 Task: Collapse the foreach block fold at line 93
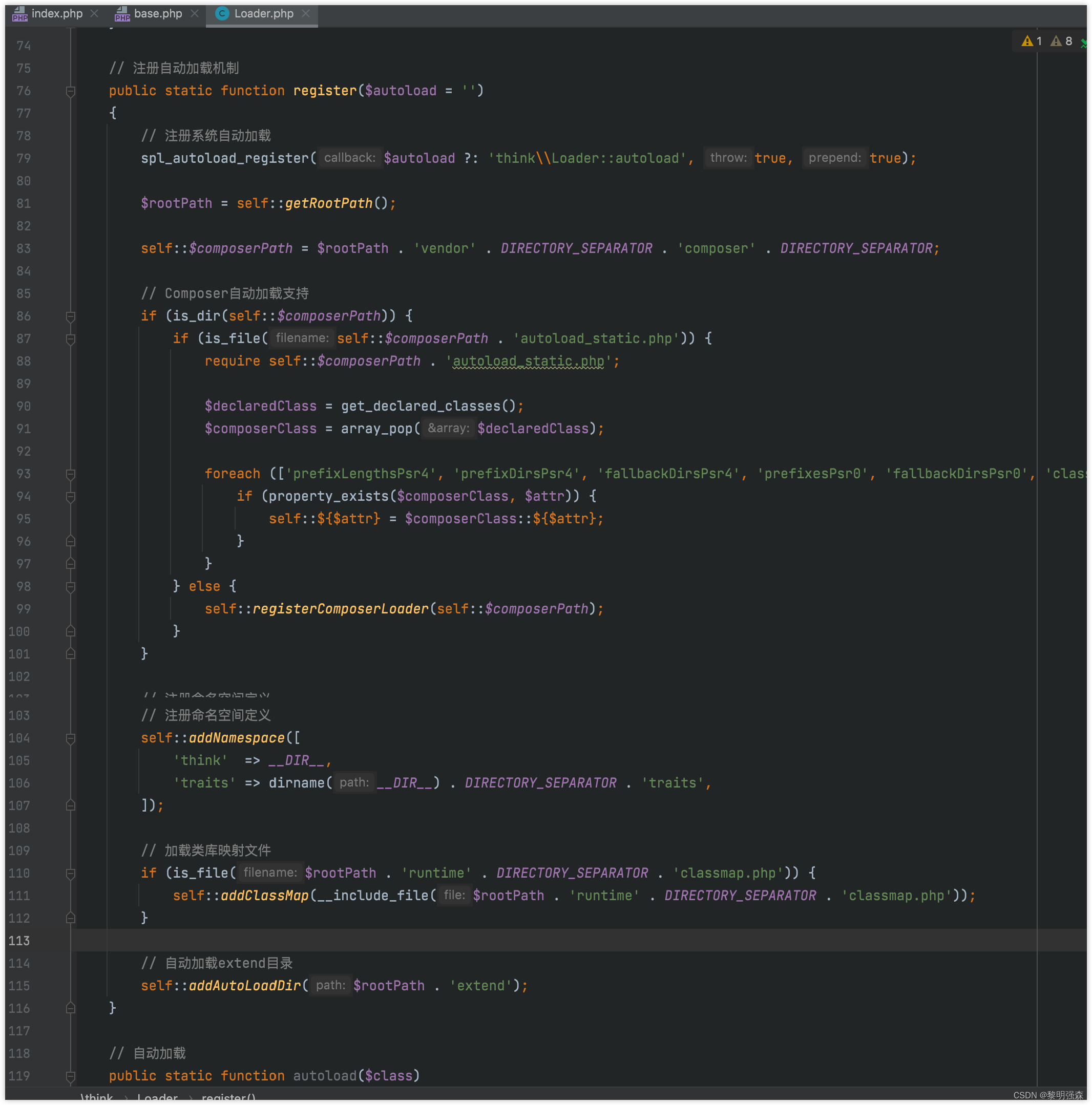pos(70,474)
